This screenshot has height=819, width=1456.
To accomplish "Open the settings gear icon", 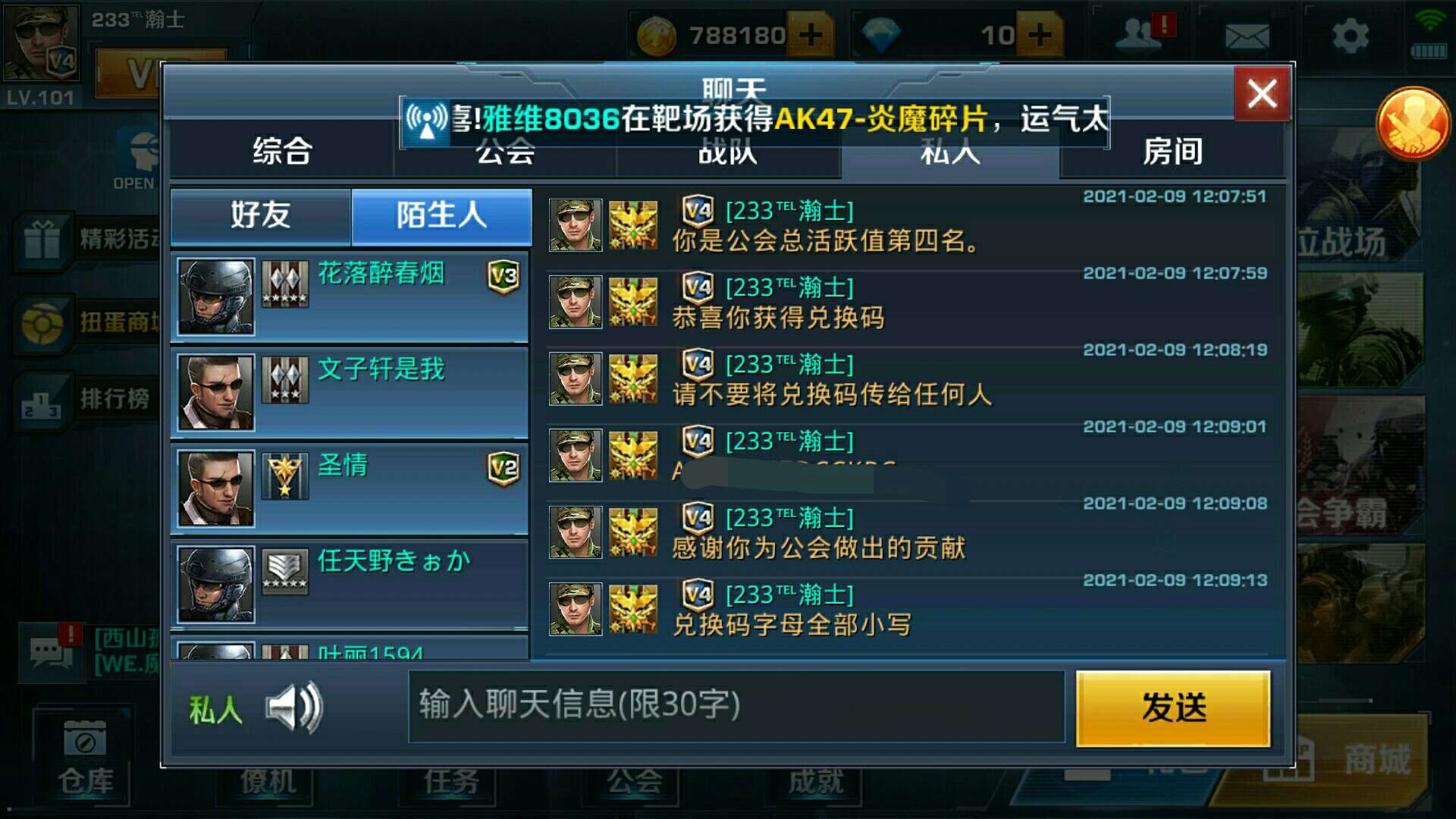I will click(x=1351, y=36).
